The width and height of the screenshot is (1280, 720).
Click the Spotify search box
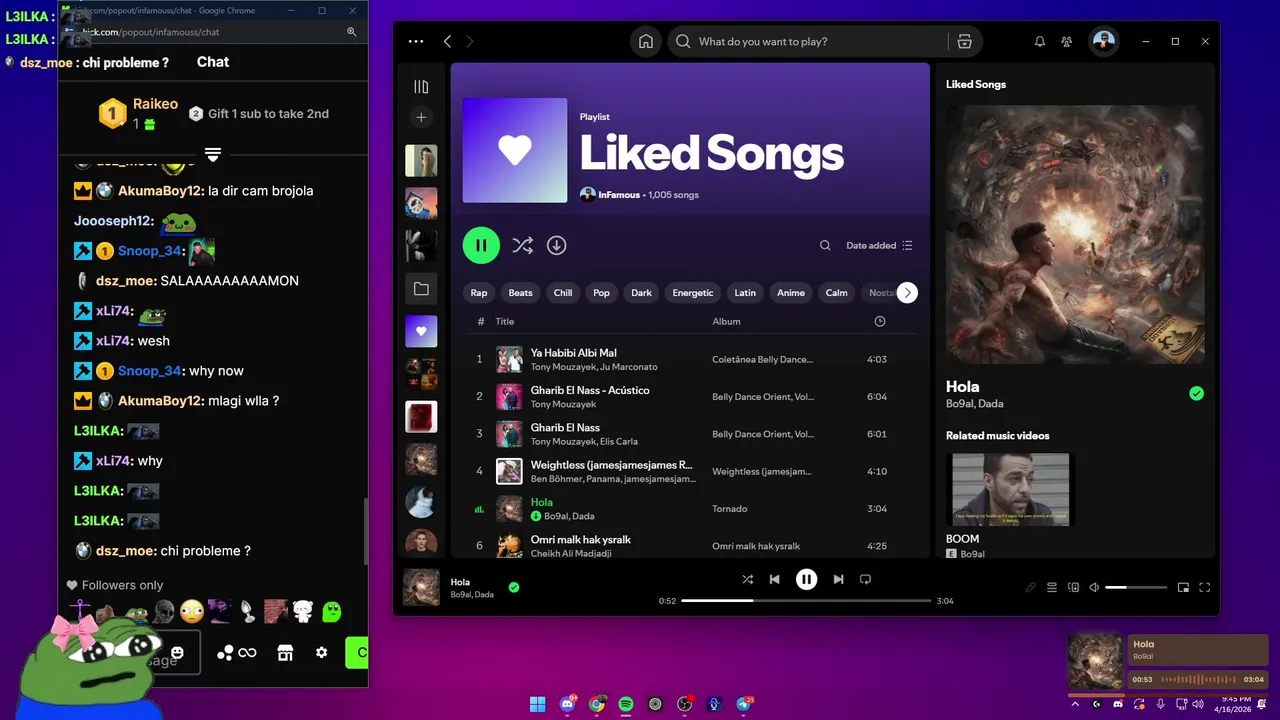coord(808,42)
